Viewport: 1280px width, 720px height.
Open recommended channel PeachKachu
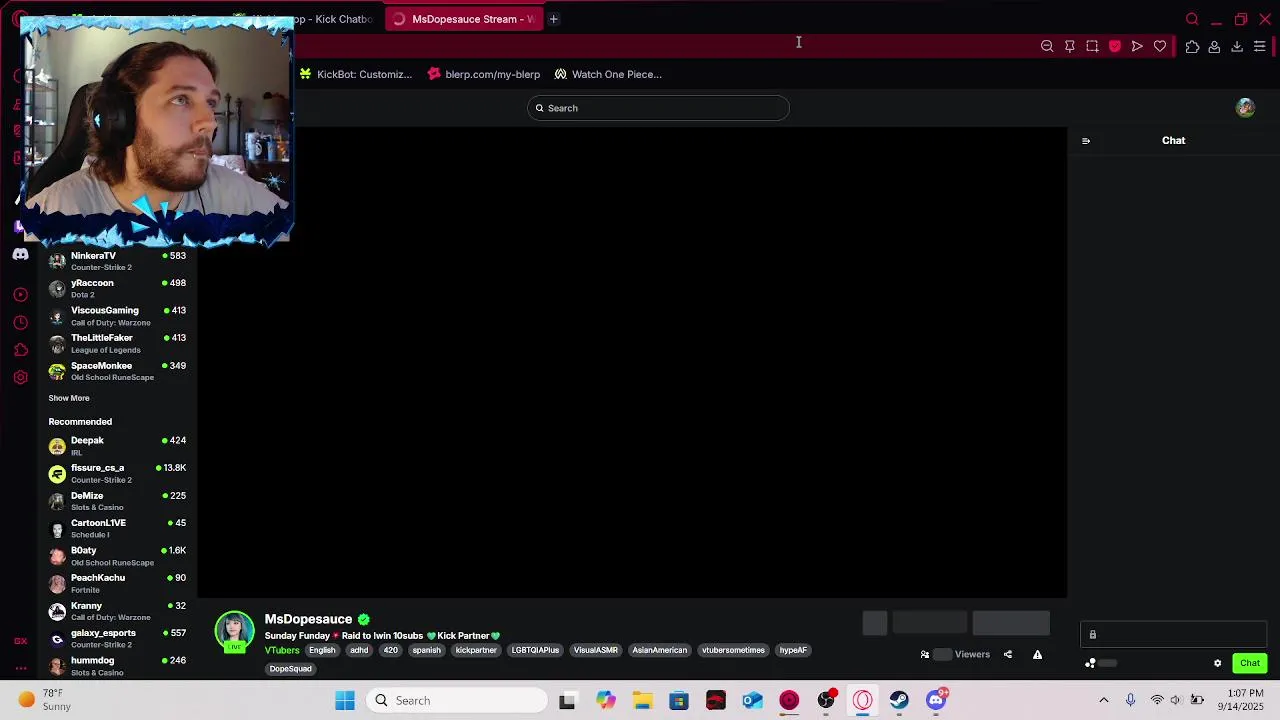click(x=117, y=583)
